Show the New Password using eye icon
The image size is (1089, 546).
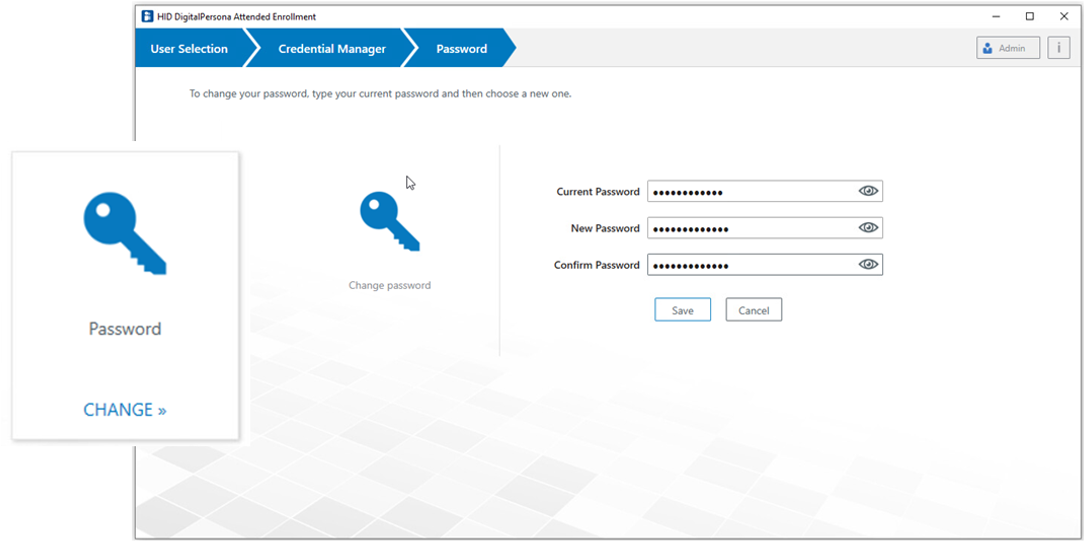click(x=868, y=228)
